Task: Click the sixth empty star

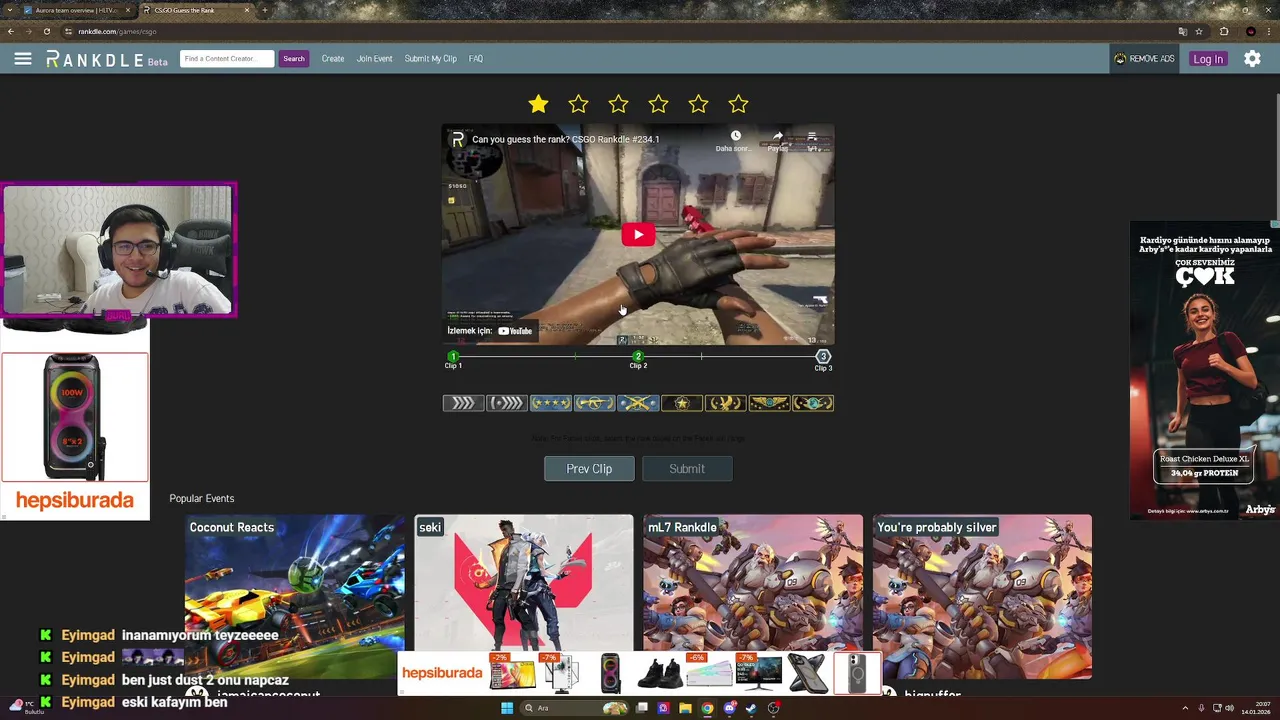Action: coord(738,104)
